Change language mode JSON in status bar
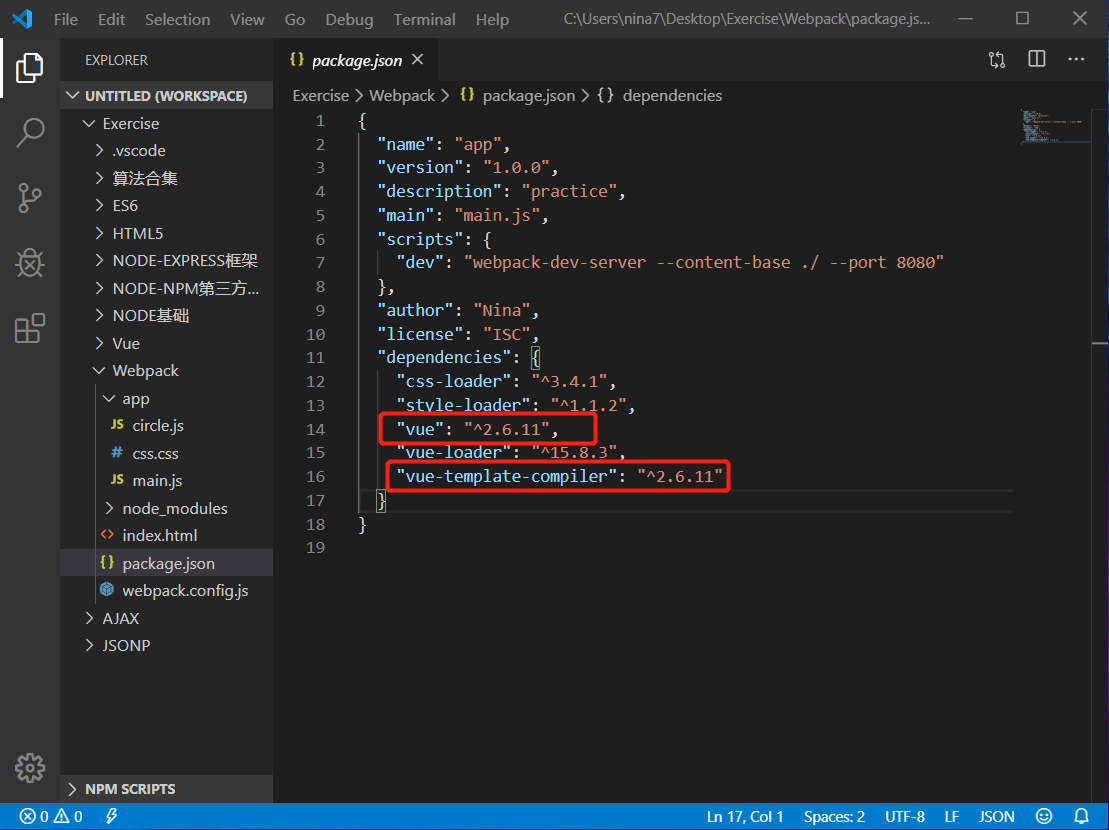The height and width of the screenshot is (830, 1109). (x=996, y=817)
